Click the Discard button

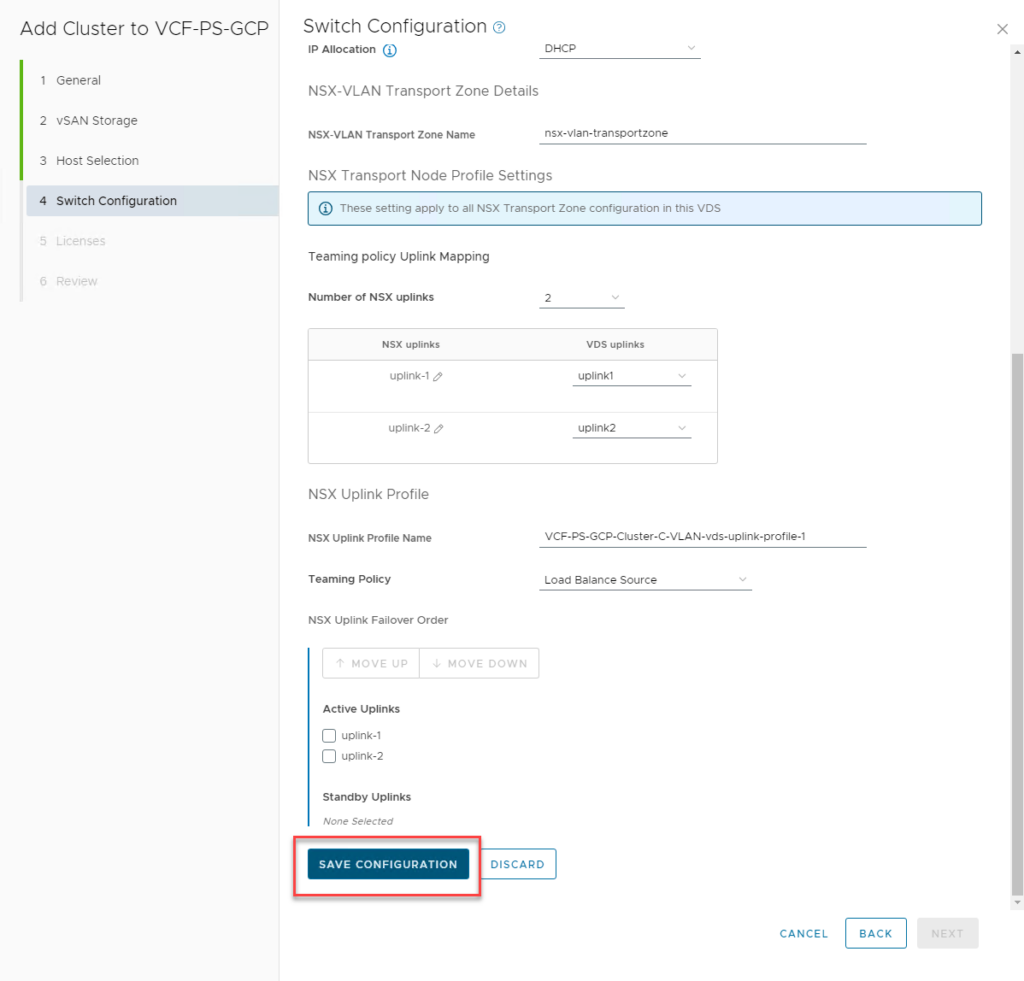pos(517,865)
